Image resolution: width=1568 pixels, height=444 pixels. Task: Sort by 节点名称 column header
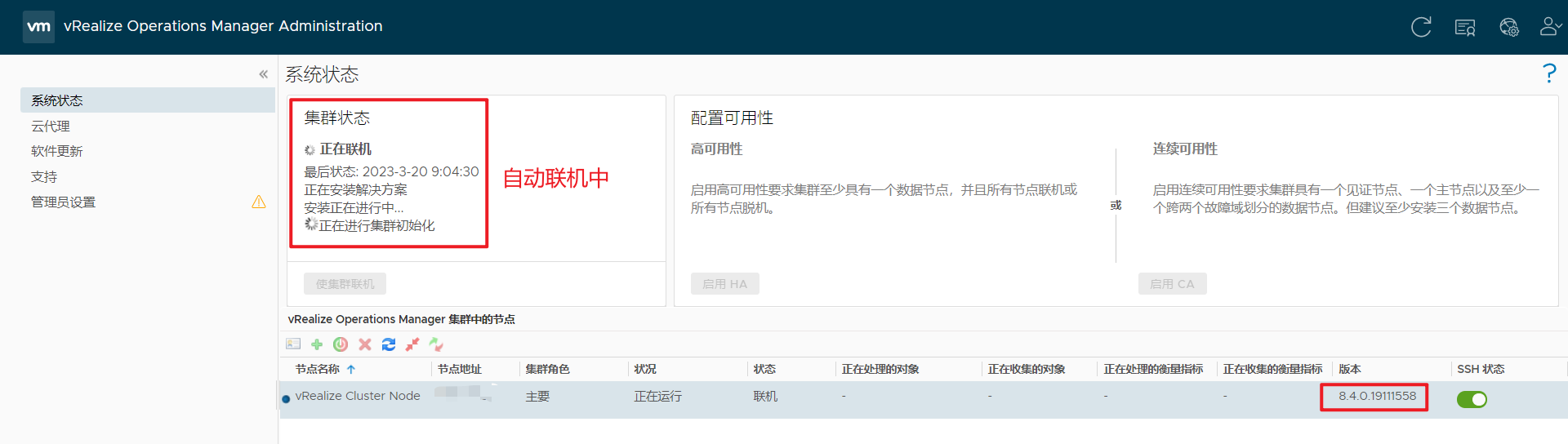pos(318,369)
